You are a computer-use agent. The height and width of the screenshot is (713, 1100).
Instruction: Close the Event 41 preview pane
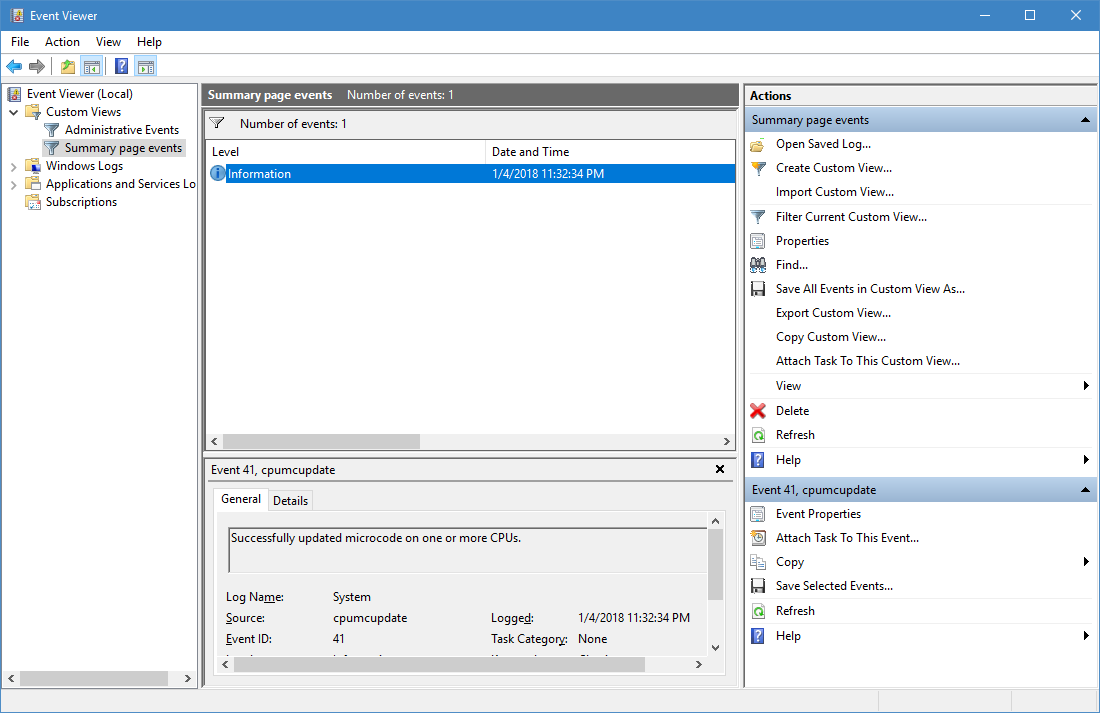[x=720, y=469]
